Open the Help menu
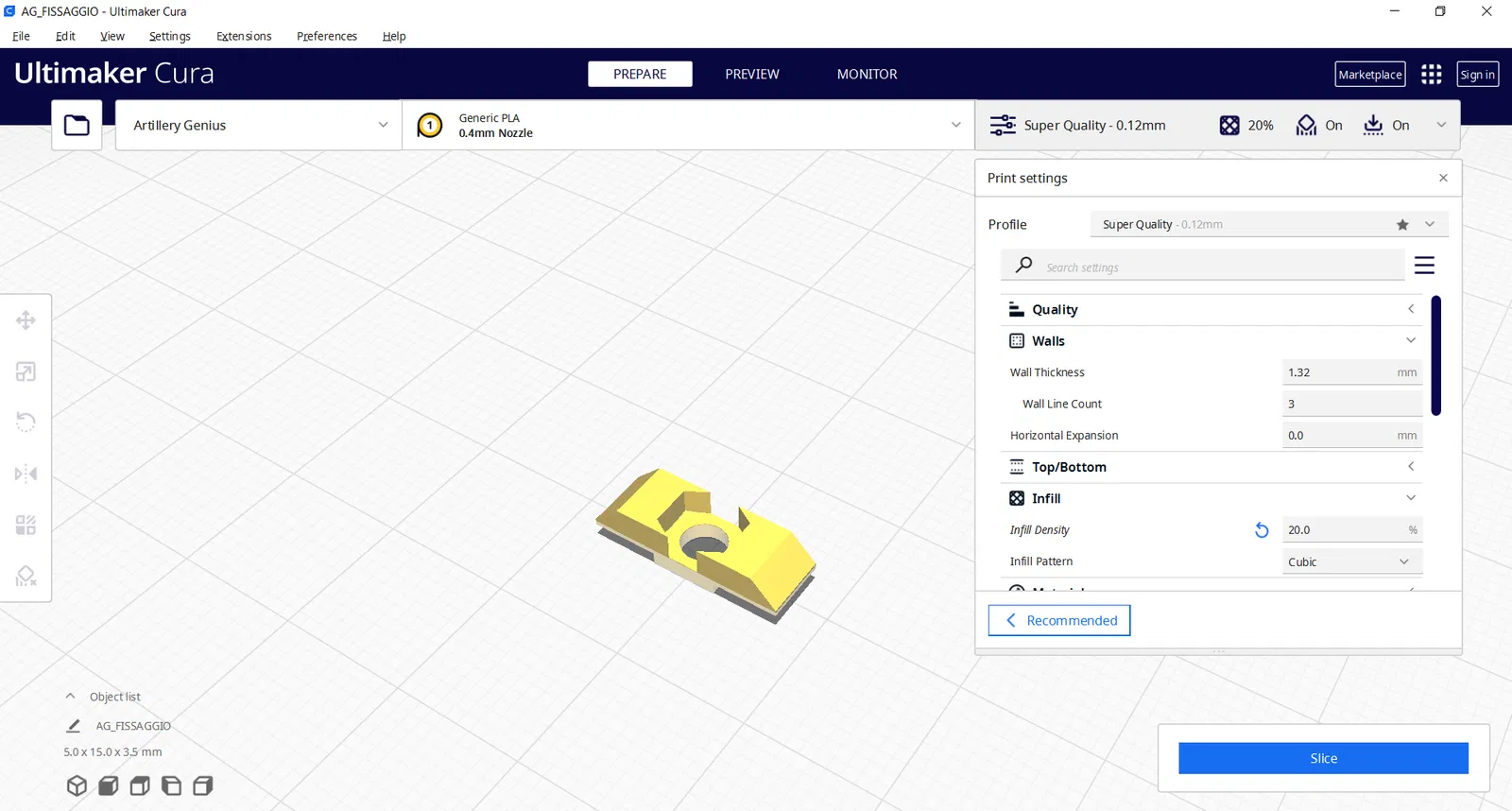This screenshot has height=811, width=1512. [394, 36]
